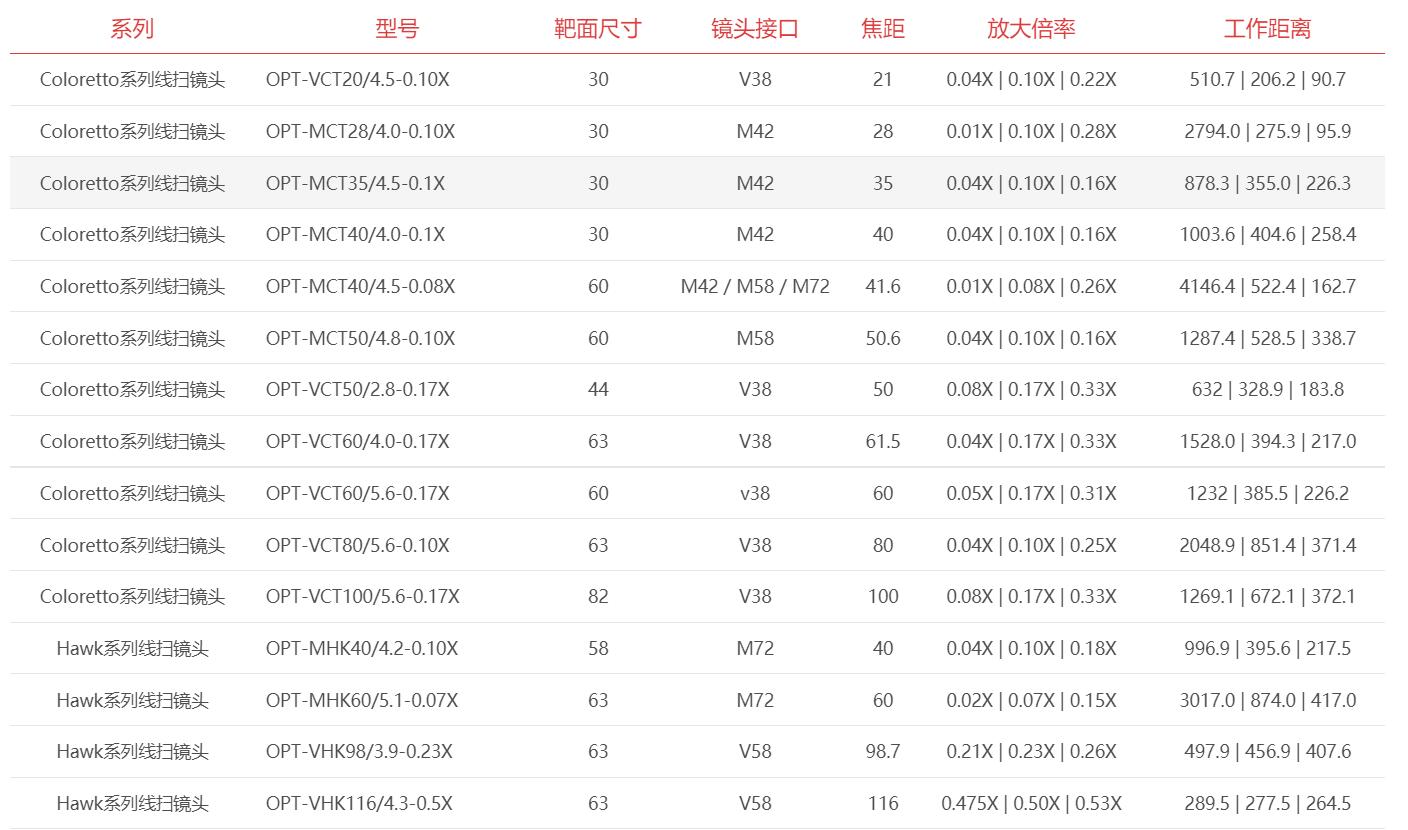
Task: Click the 型号 column header
Action: [x=397, y=29]
